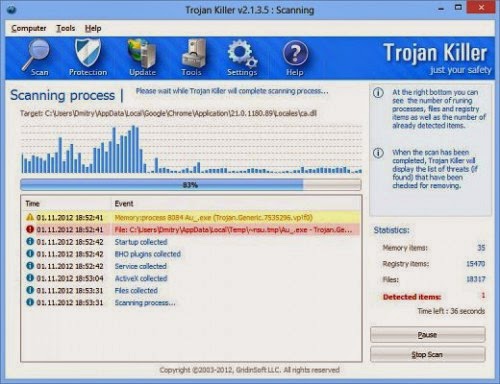This screenshot has height=384, width=500.
Task: Open the Scan magnifier tool
Action: pyautogui.click(x=36, y=58)
